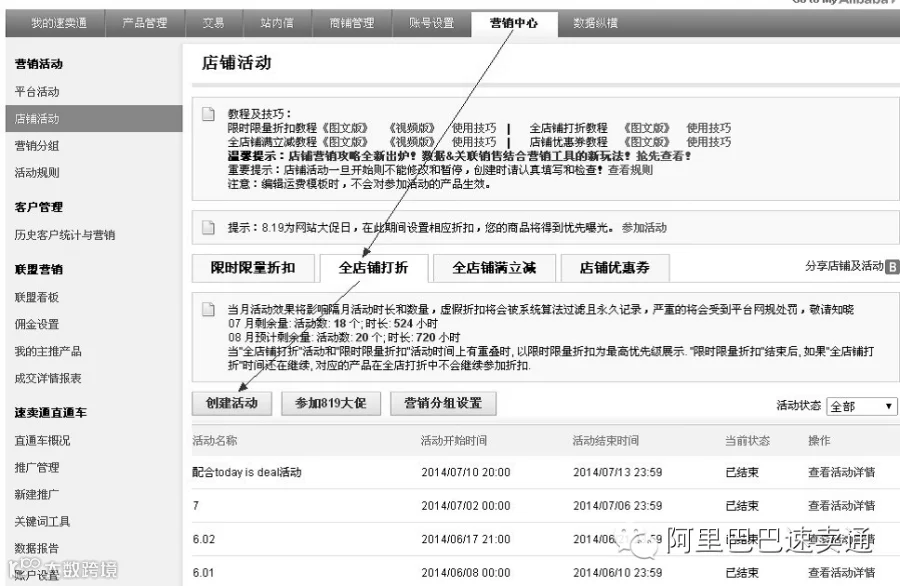
Task: Select 平台活动 in the left sidebar
Action: [x=37, y=91]
